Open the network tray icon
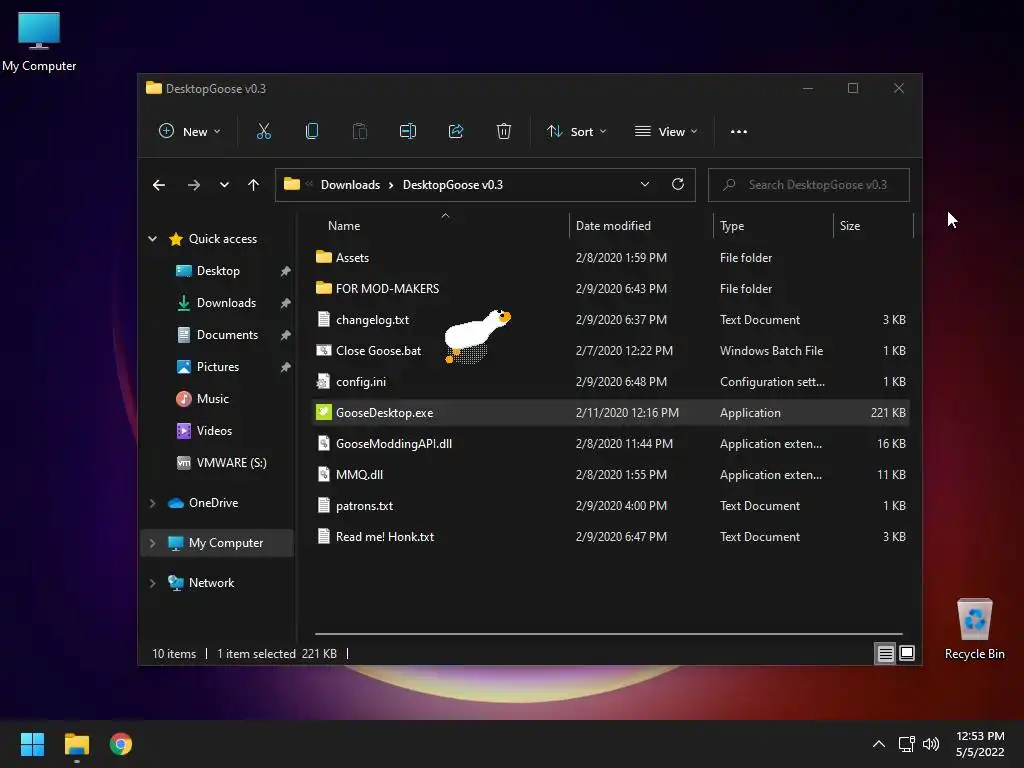The image size is (1024, 768). (906, 744)
